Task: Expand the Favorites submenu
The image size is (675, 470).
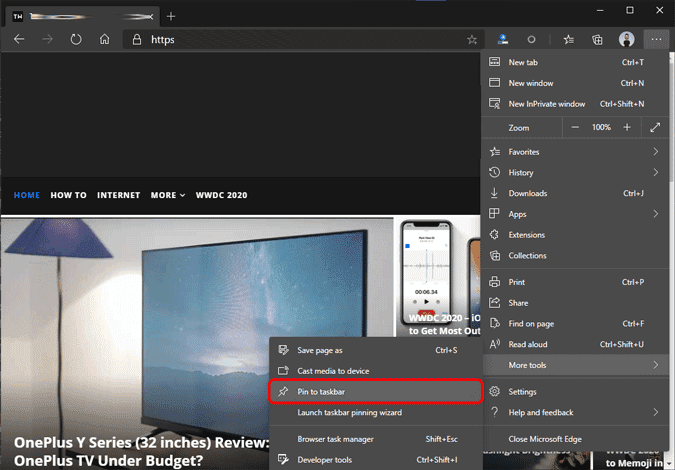Action: point(575,152)
